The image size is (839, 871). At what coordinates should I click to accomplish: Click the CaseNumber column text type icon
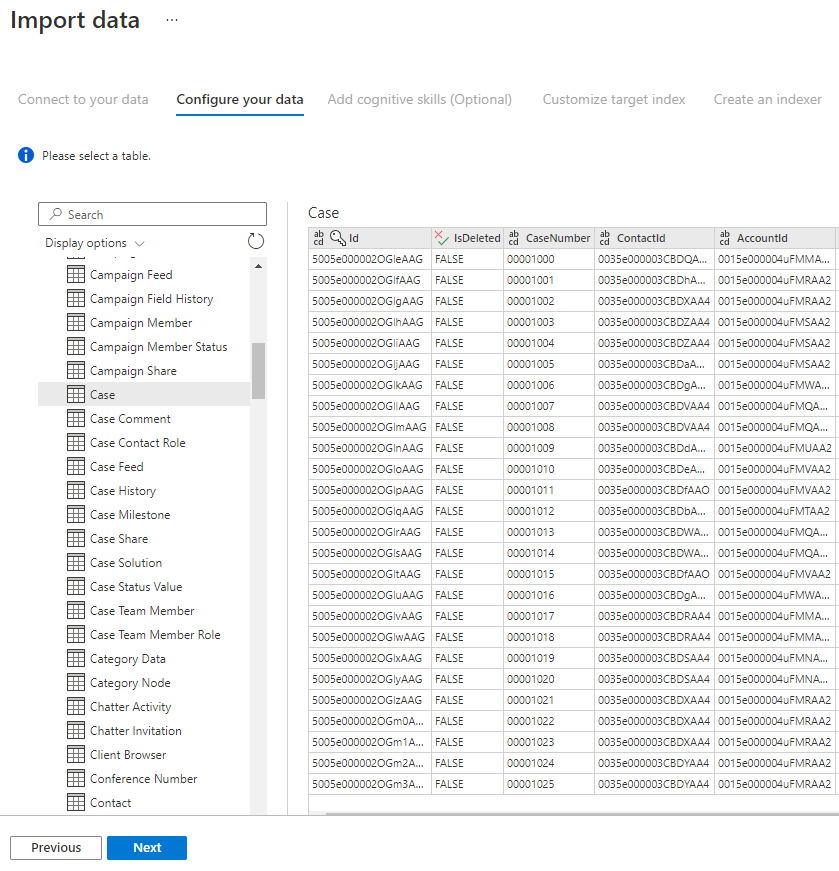pos(513,238)
